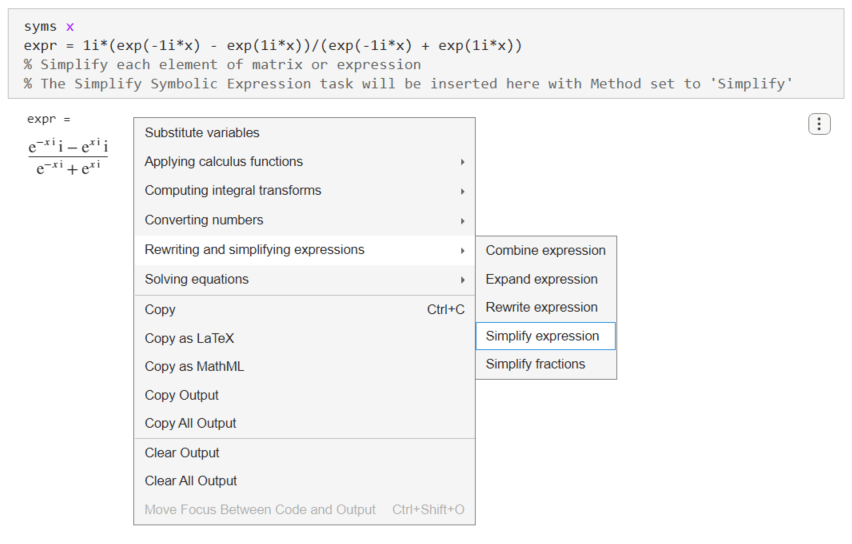Select Substitute variables menu entry

point(202,133)
